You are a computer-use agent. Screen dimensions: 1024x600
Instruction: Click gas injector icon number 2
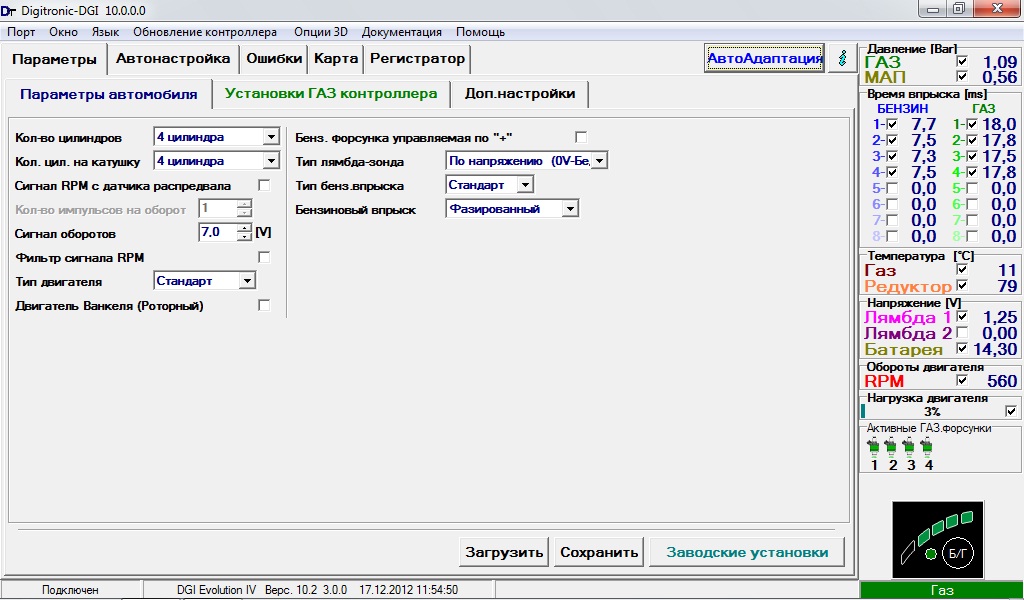pyautogui.click(x=891, y=447)
